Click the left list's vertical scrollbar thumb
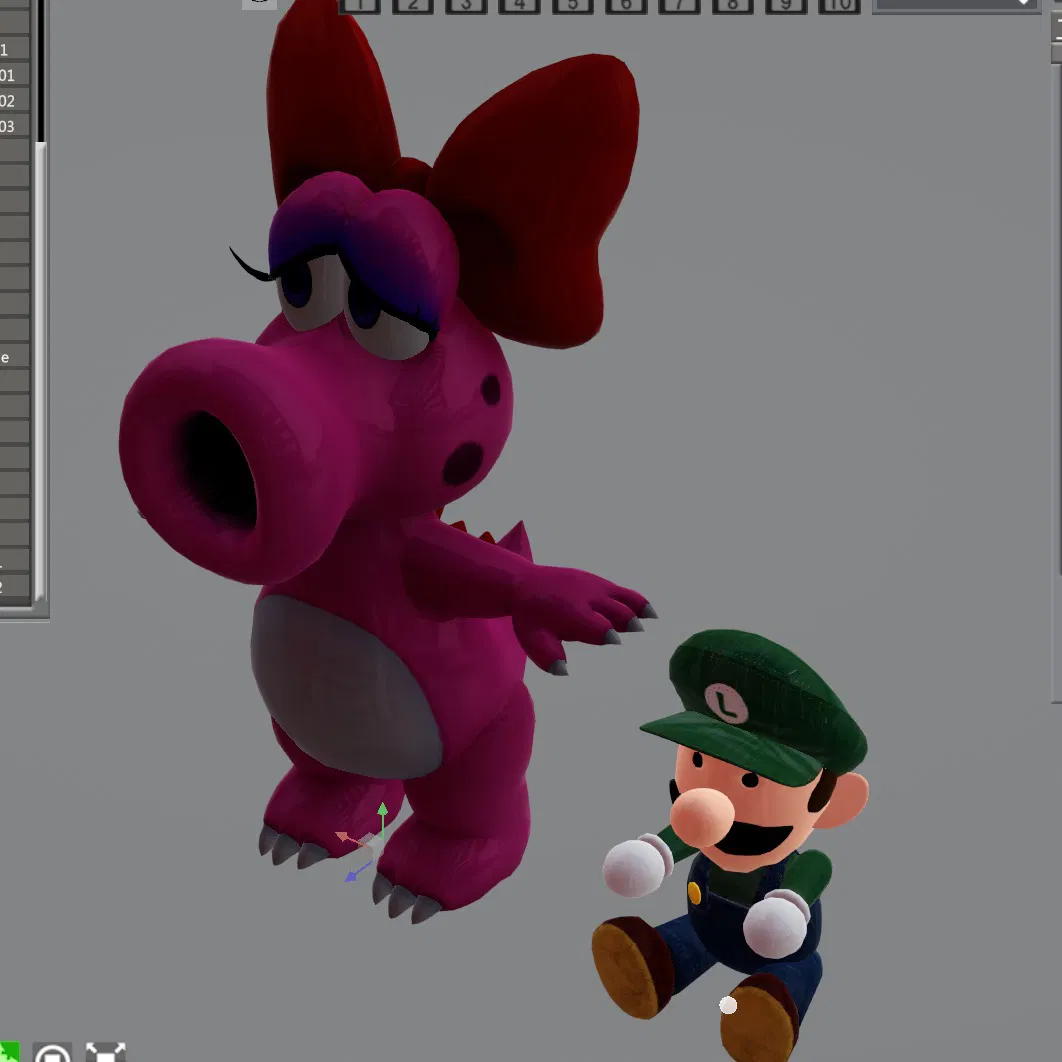 [41, 371]
